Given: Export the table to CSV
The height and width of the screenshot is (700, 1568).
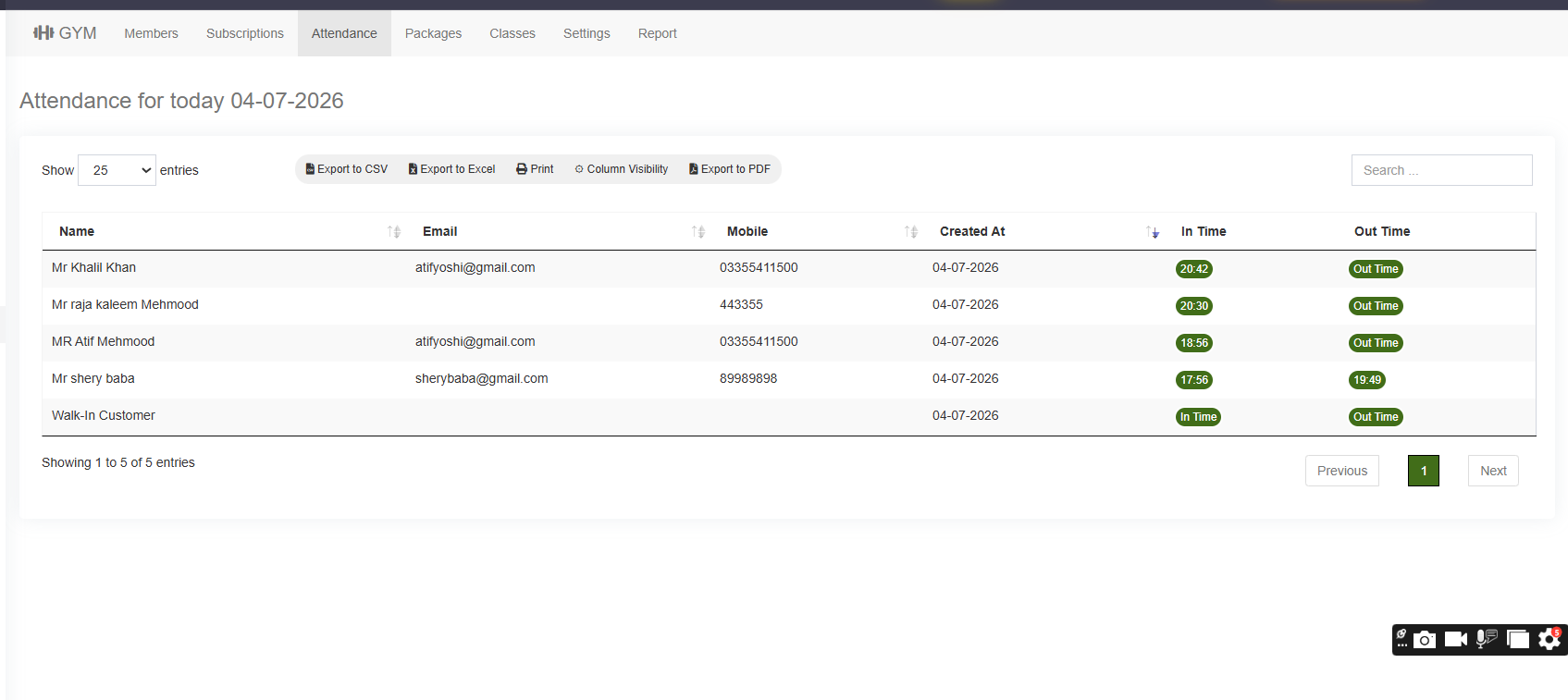Looking at the screenshot, I should click(347, 169).
